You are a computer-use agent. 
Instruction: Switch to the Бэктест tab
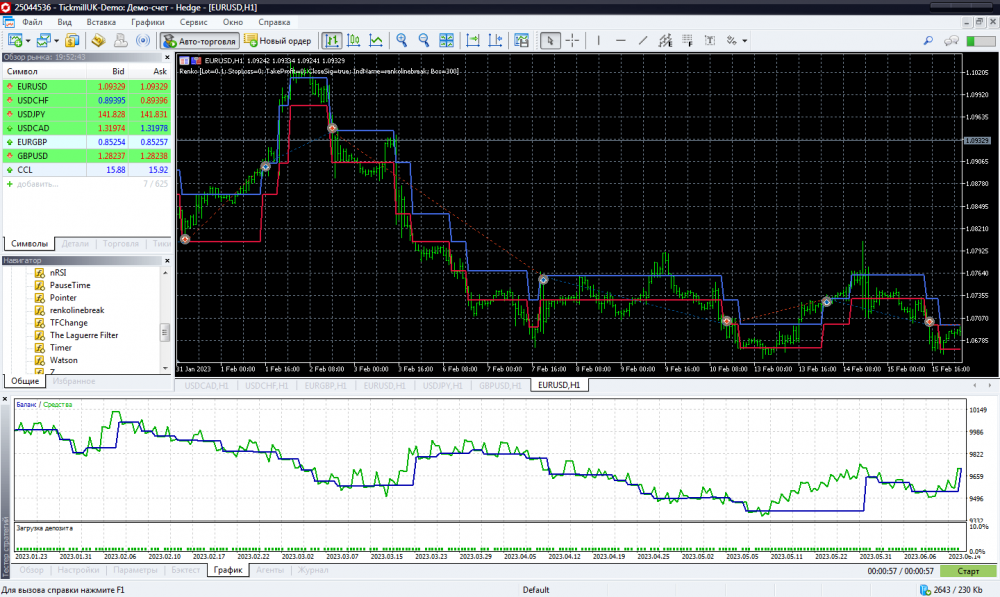click(x=186, y=570)
